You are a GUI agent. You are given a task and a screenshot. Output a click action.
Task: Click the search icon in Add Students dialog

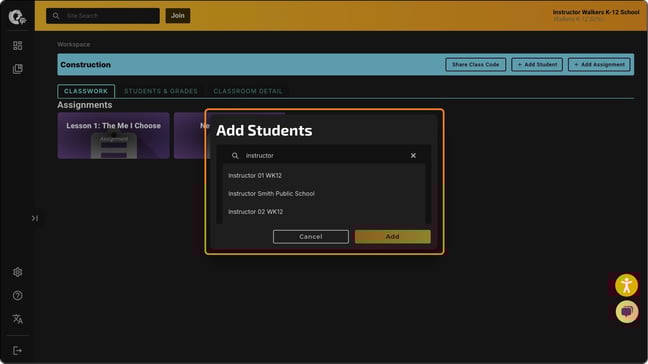[x=235, y=156]
